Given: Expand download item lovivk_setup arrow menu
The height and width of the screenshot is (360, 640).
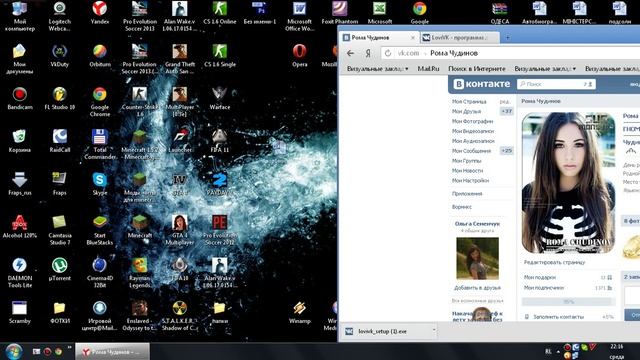Looking at the screenshot, I should 434,331.
